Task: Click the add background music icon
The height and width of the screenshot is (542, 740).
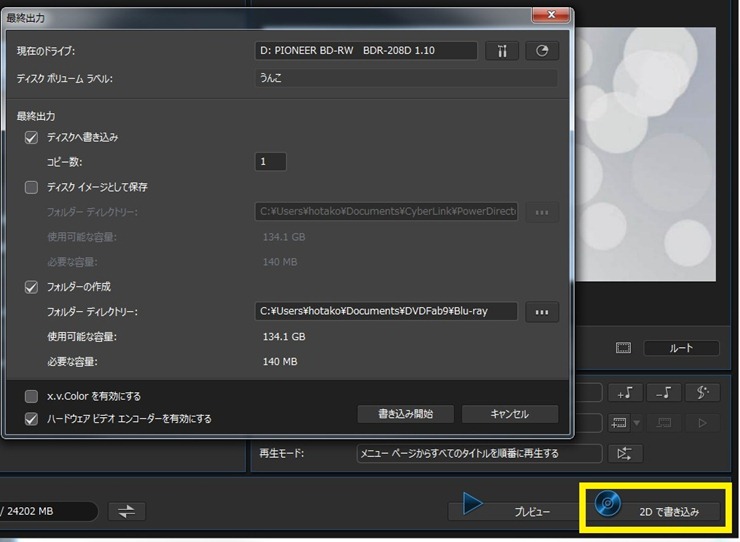Action: (x=625, y=392)
